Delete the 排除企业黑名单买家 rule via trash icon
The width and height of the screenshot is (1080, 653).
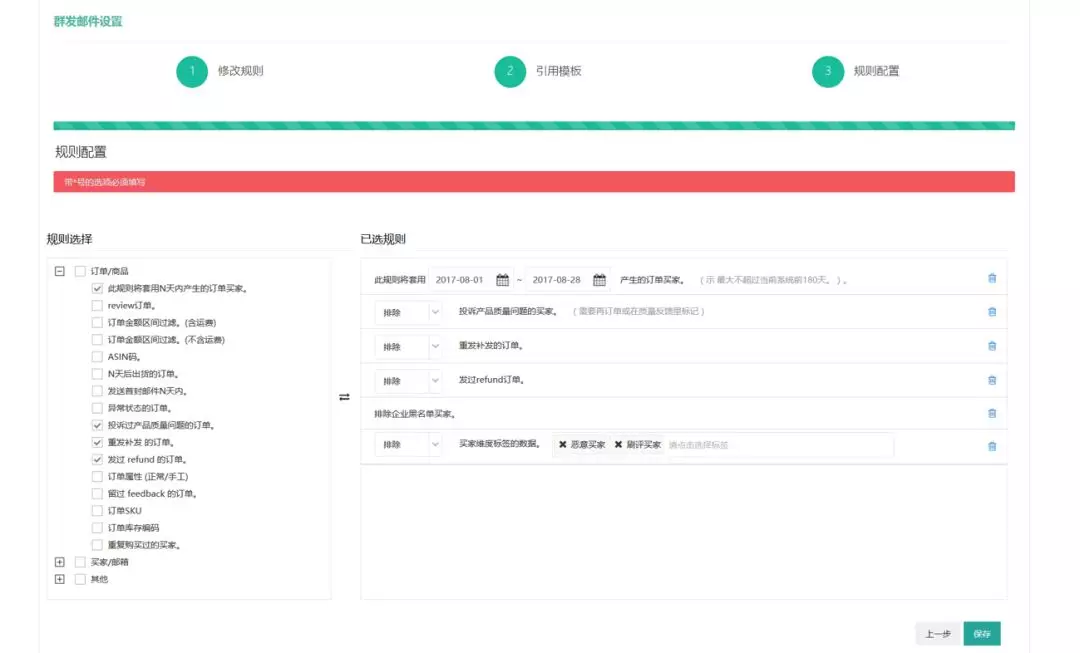pyautogui.click(x=992, y=413)
